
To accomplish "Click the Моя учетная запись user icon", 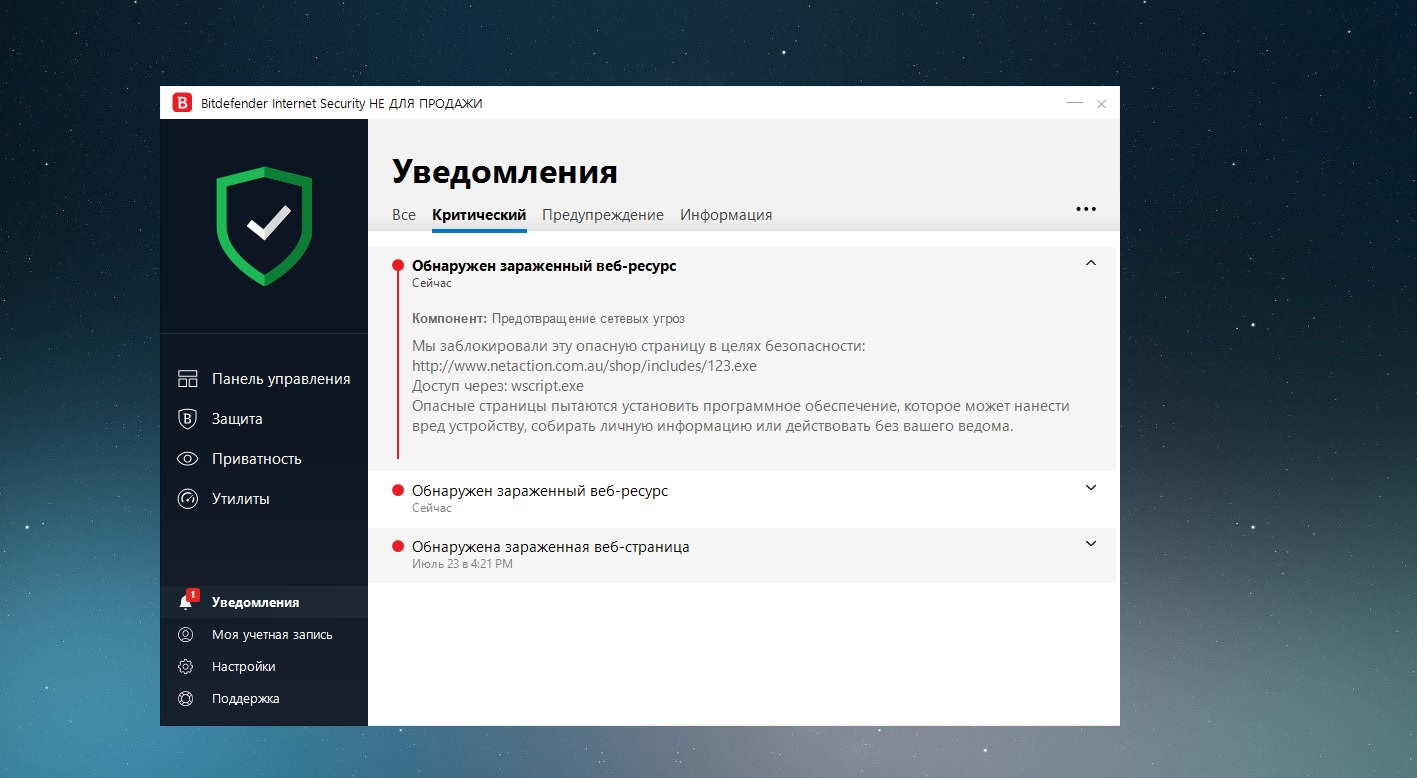I will pos(185,635).
